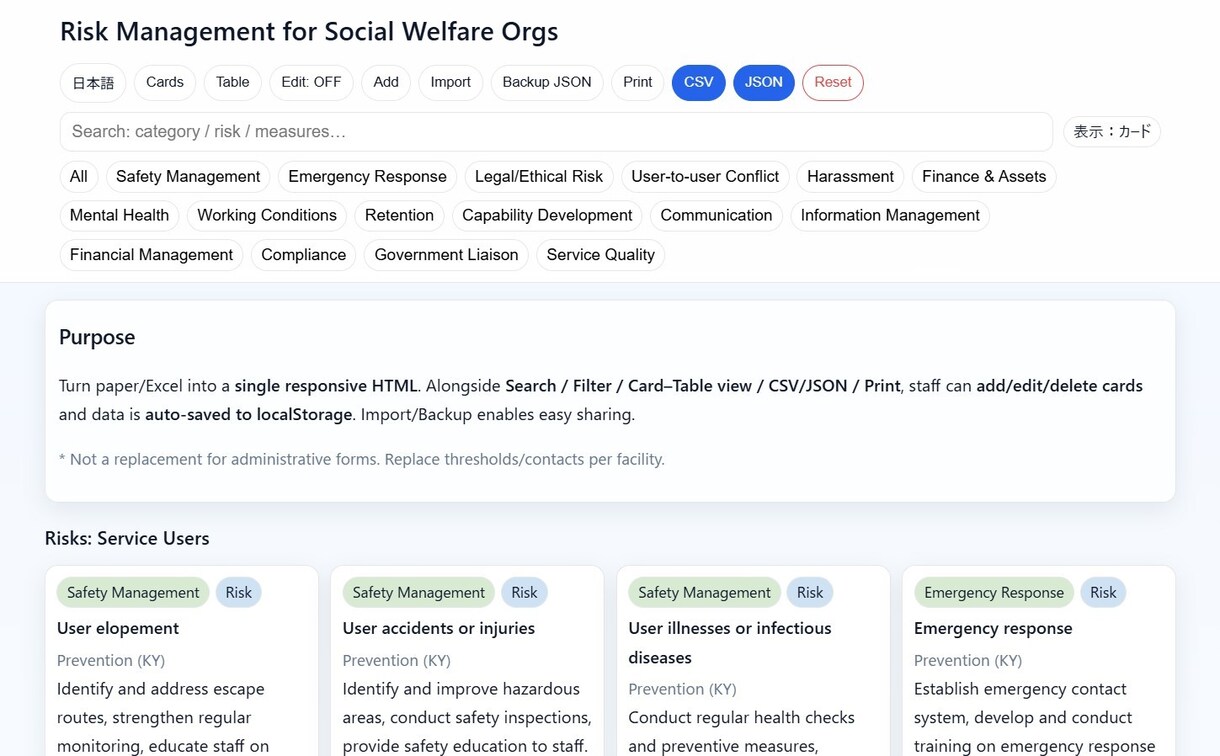This screenshot has height=756, width=1220.
Task: Filter by Mental Health
Action: point(119,216)
